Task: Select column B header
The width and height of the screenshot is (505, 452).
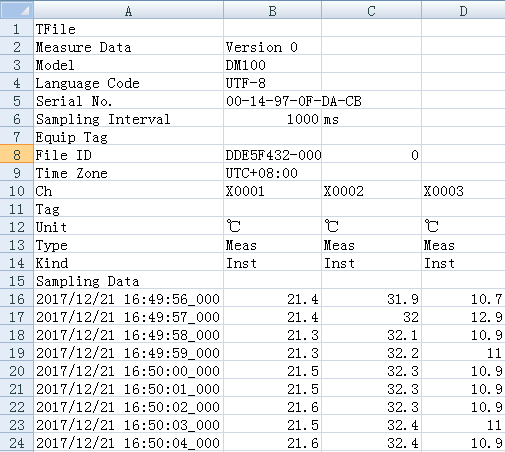Action: pos(272,10)
